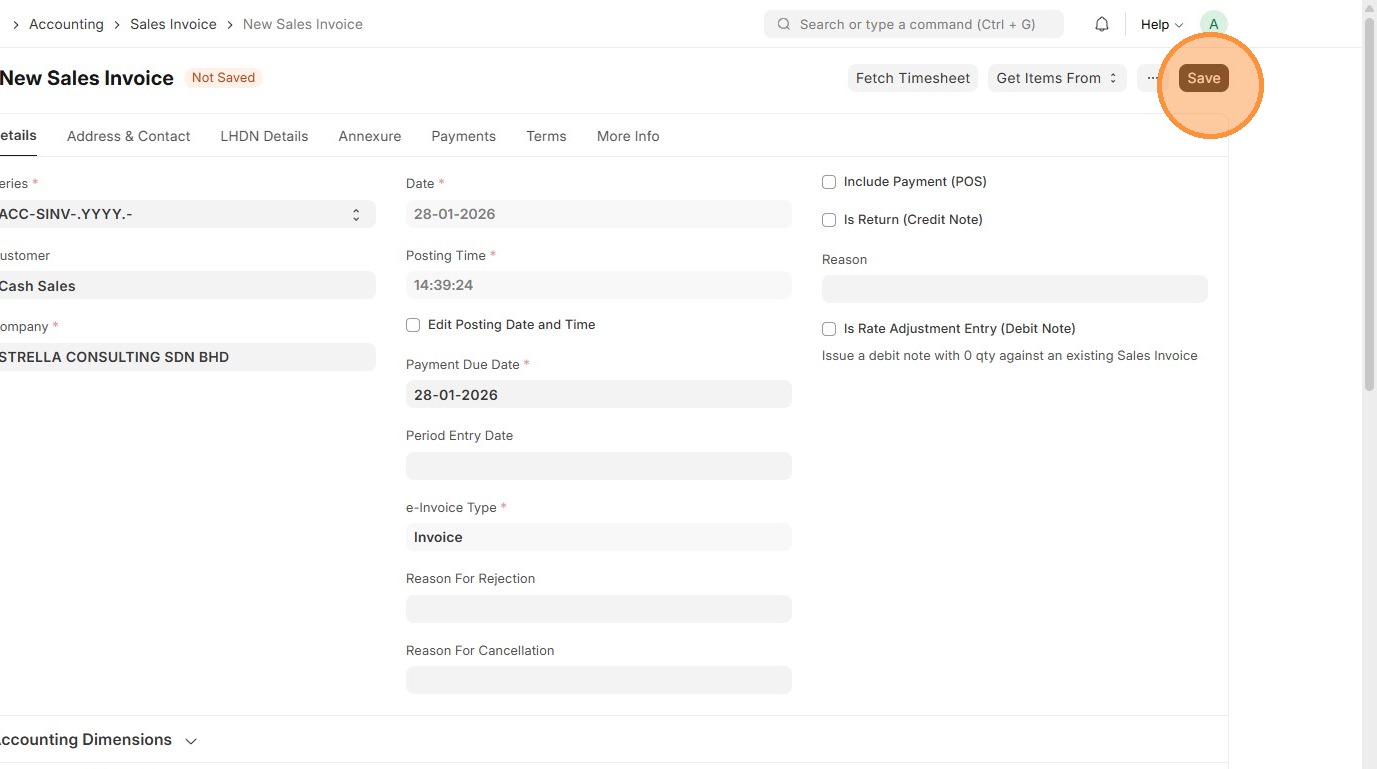Click the Reason For Rejection field

click(599, 609)
